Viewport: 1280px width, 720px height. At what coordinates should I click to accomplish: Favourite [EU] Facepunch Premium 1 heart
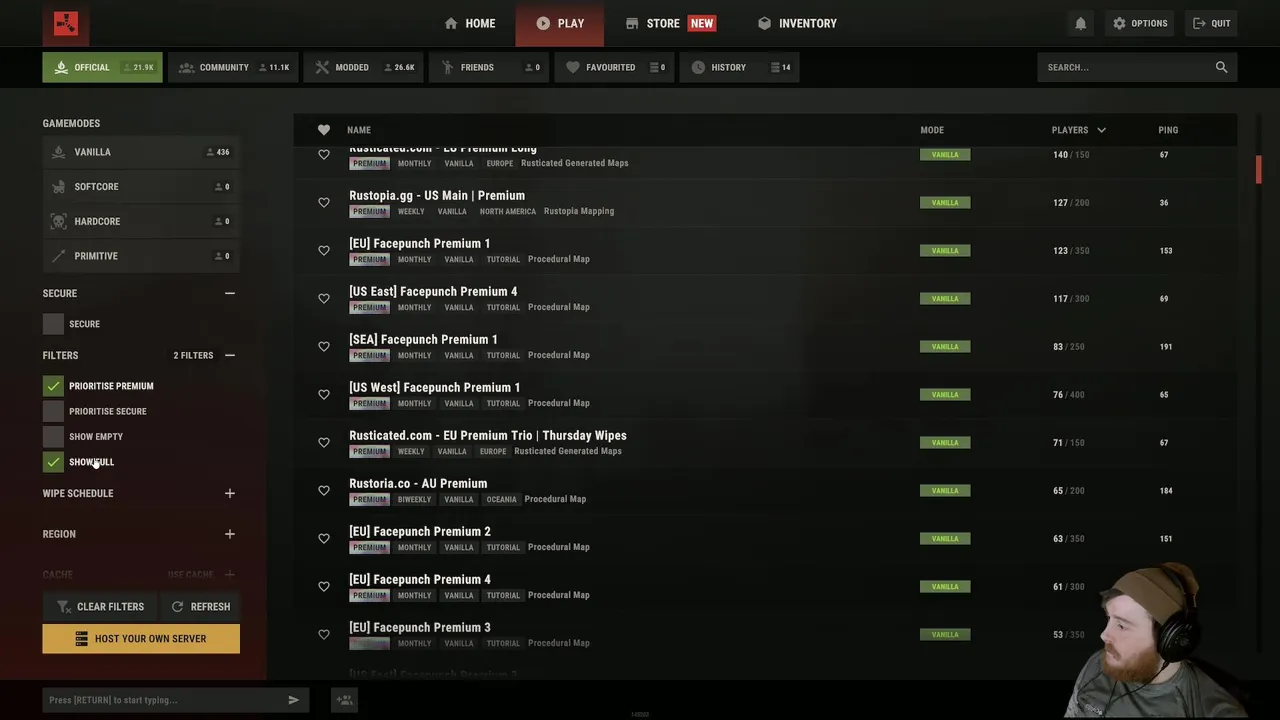324,250
